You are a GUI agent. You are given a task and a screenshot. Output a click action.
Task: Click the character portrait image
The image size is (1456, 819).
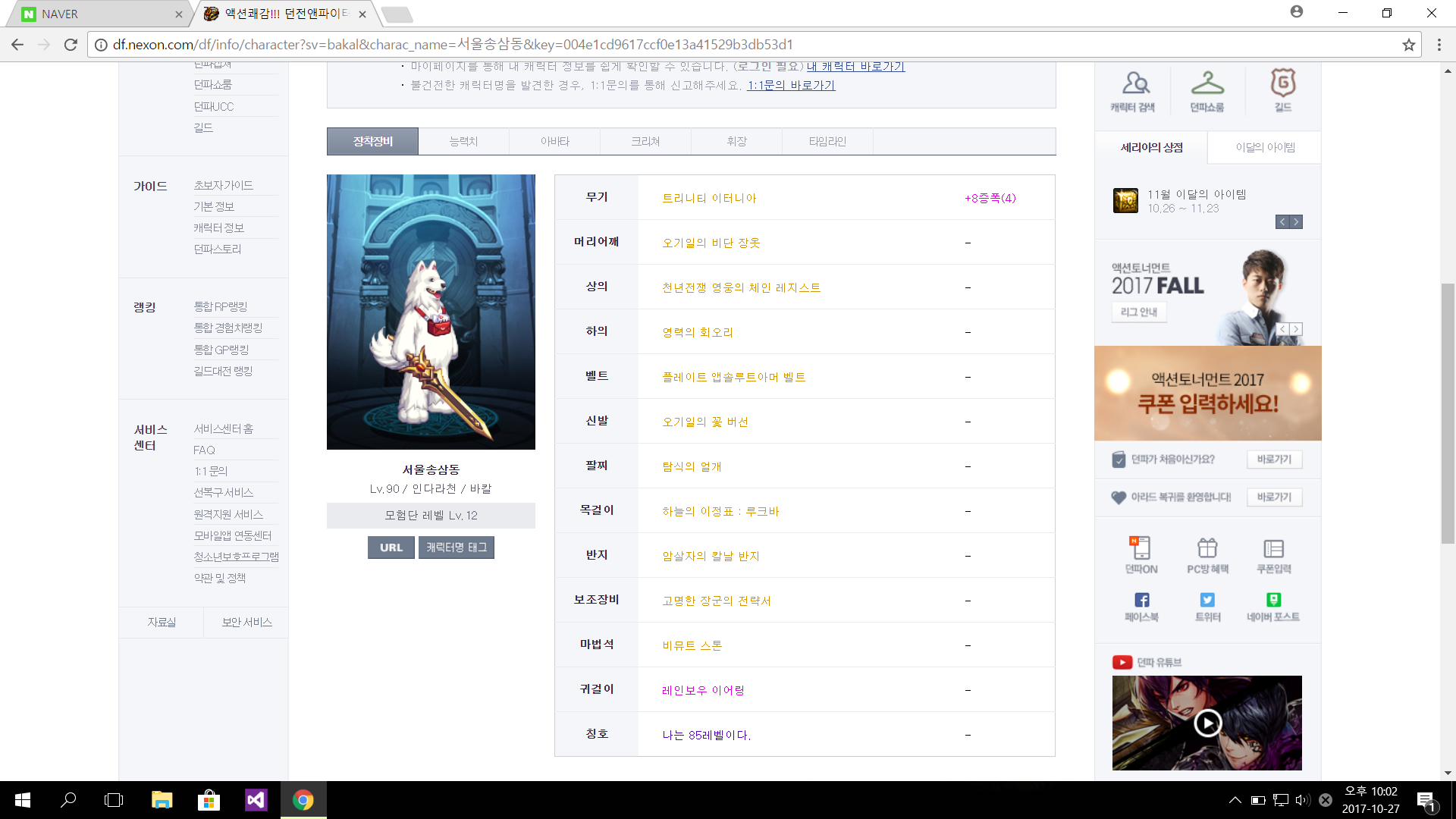(431, 312)
